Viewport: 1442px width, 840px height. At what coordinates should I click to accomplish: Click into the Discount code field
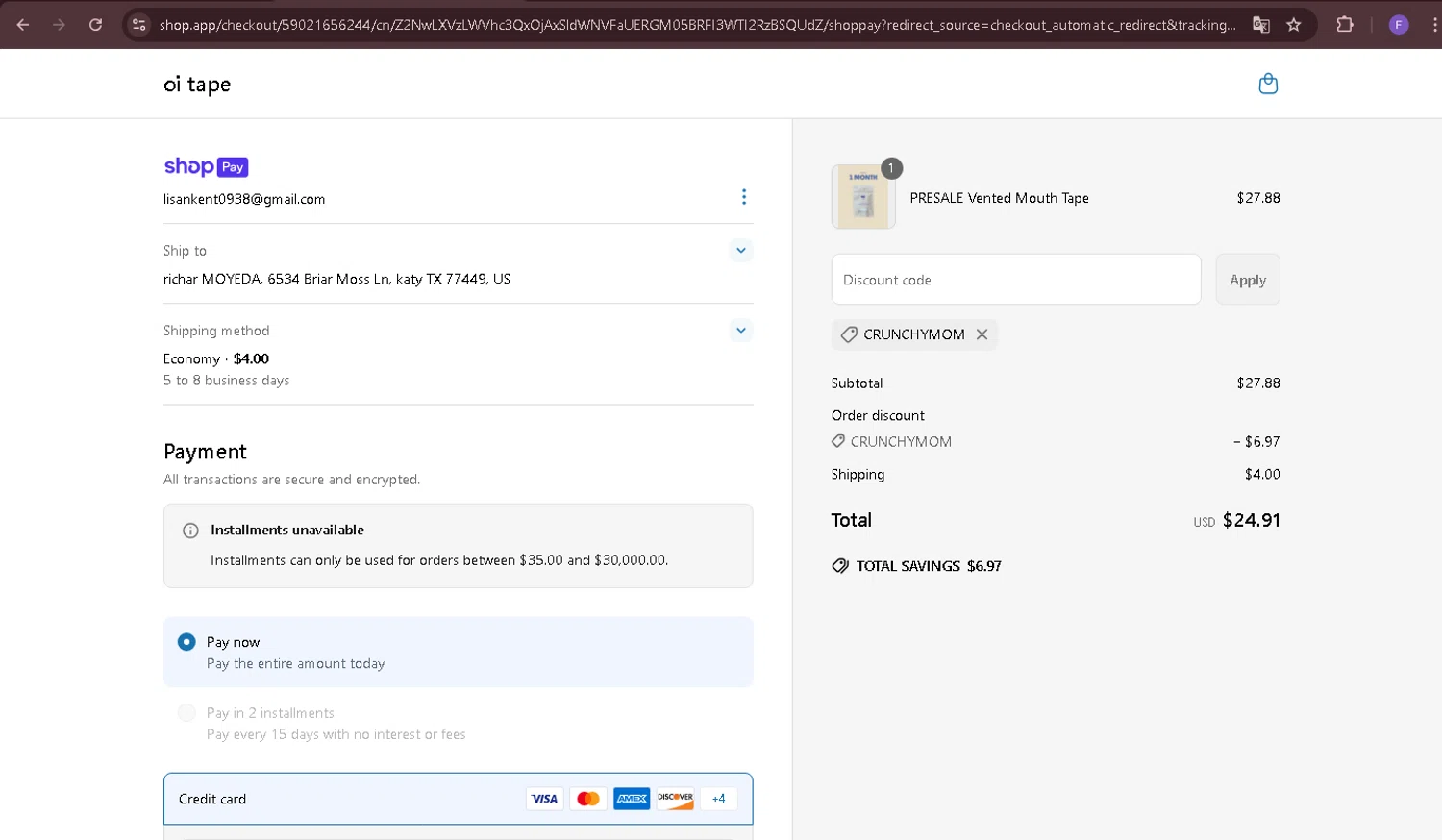[x=1016, y=280]
